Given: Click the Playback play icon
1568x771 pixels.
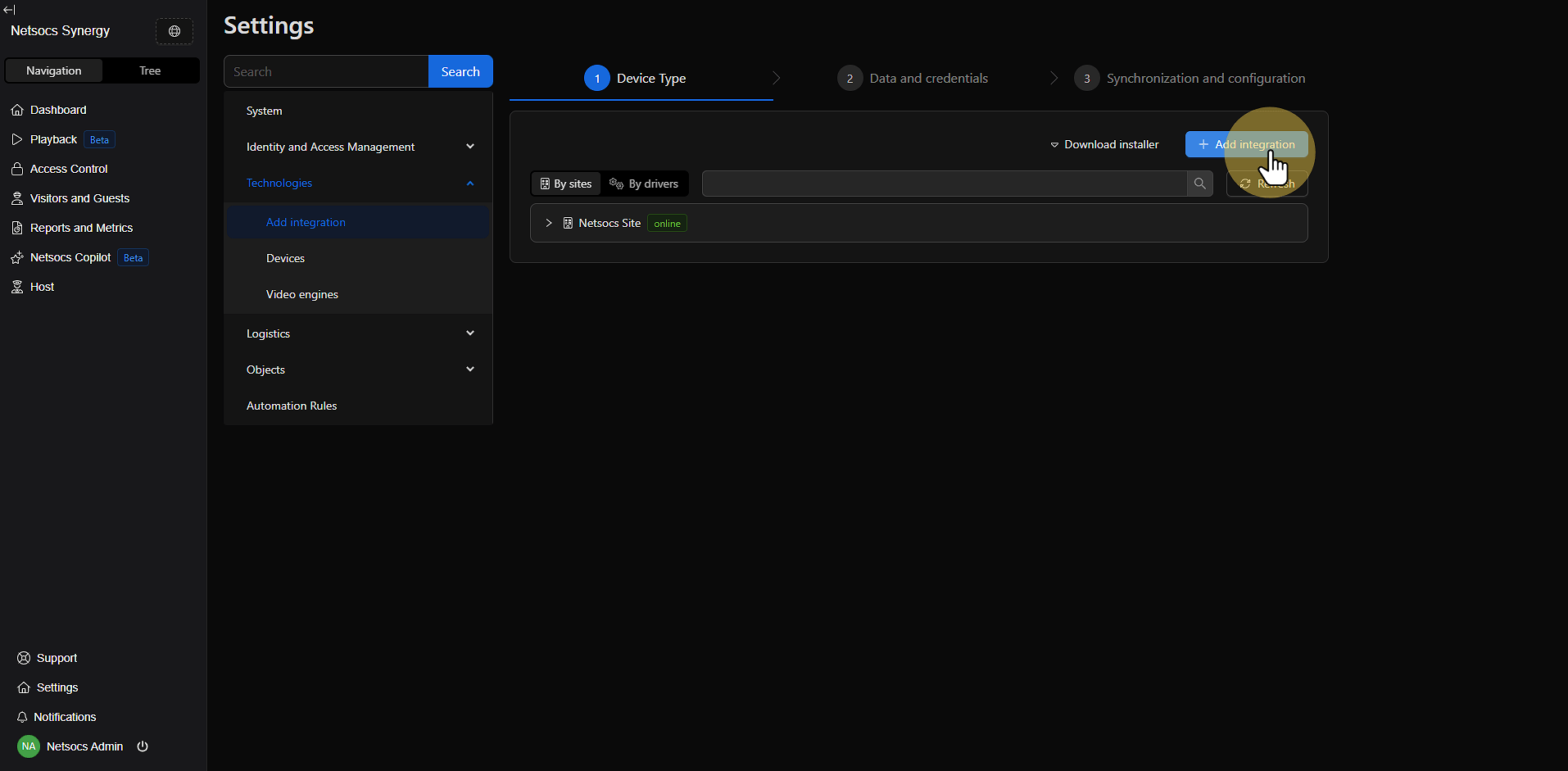Looking at the screenshot, I should pos(17,139).
